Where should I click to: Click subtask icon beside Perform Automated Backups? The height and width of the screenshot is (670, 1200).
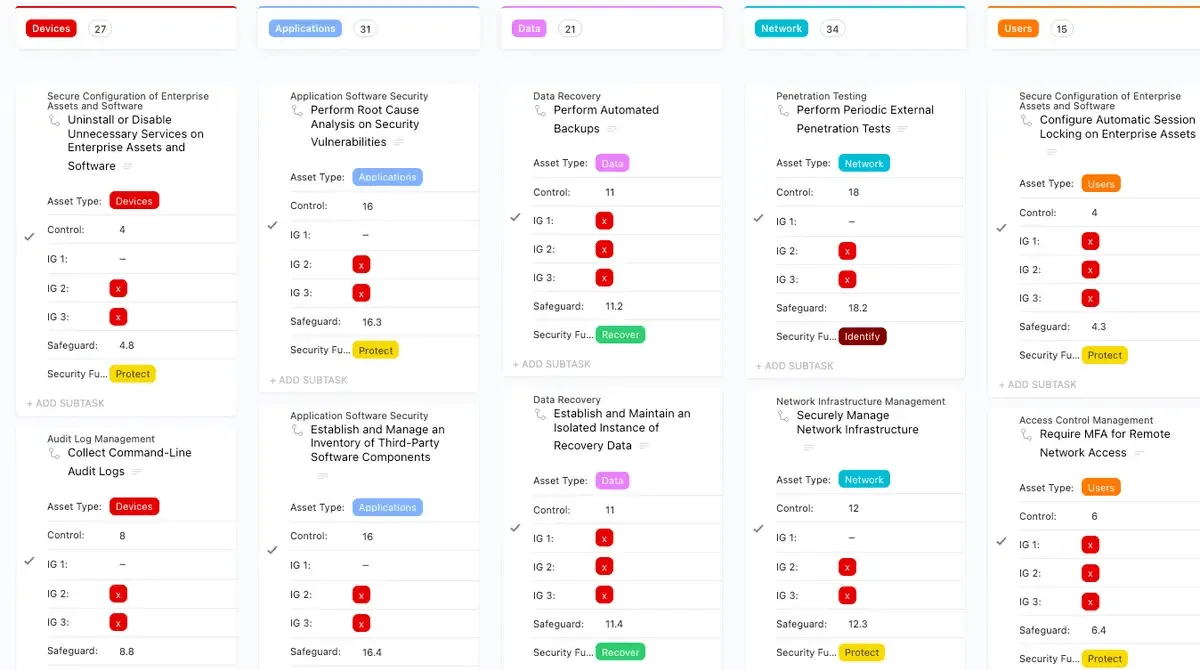540,112
